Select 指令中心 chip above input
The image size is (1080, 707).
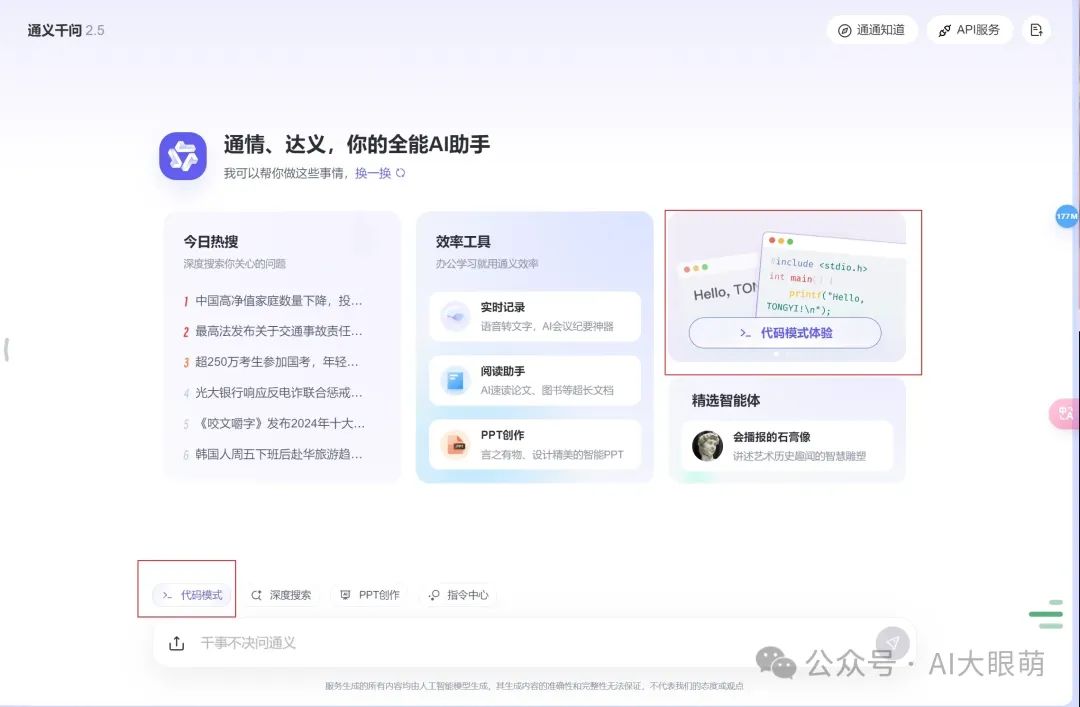click(x=458, y=595)
